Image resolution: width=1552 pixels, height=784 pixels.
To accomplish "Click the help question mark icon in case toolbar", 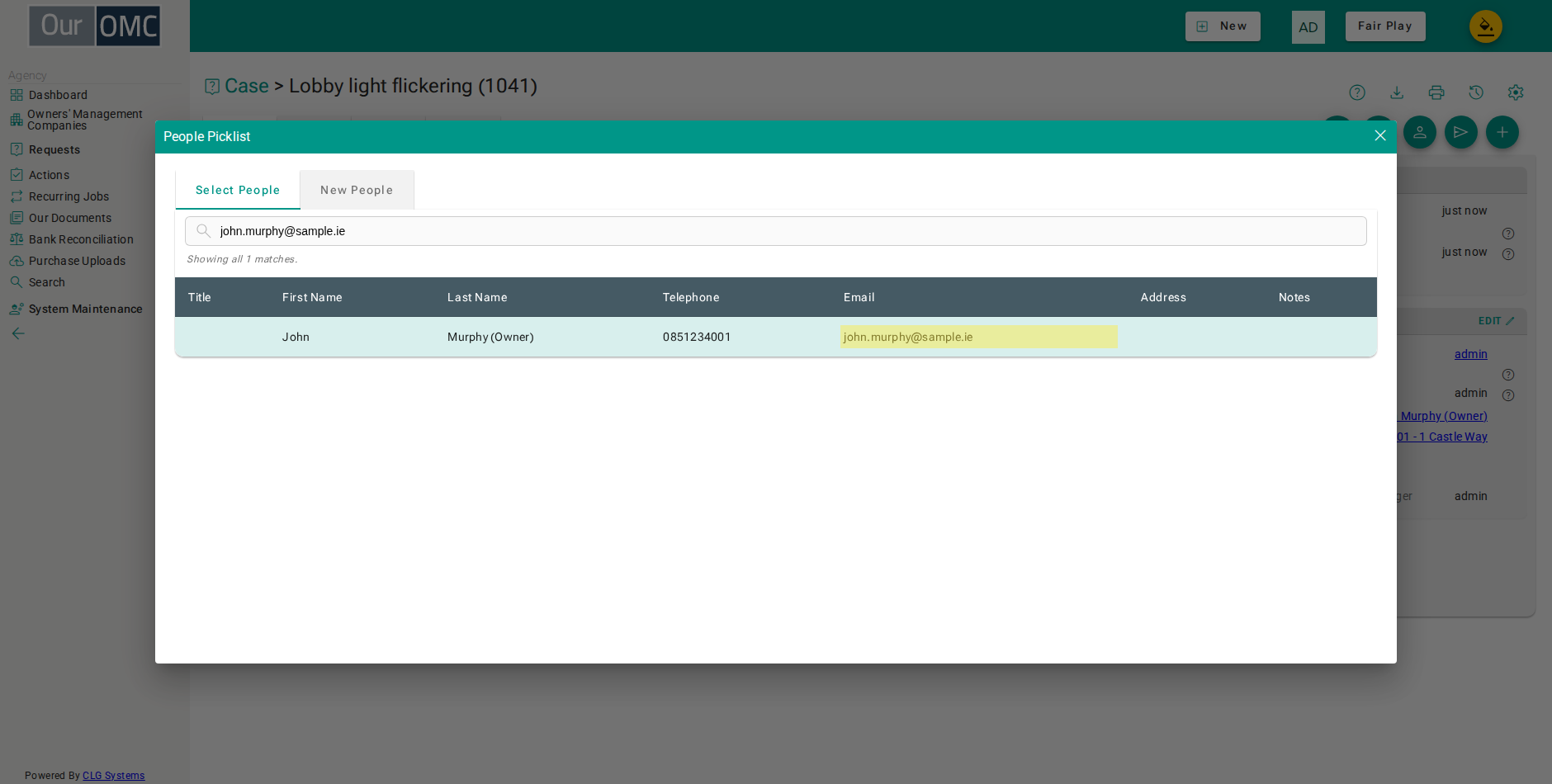I will coord(1357,92).
